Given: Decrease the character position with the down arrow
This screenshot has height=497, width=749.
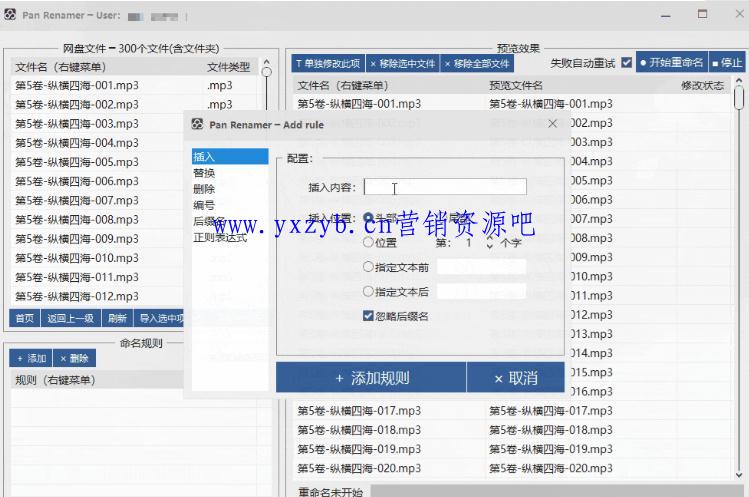Looking at the screenshot, I should 490,246.
